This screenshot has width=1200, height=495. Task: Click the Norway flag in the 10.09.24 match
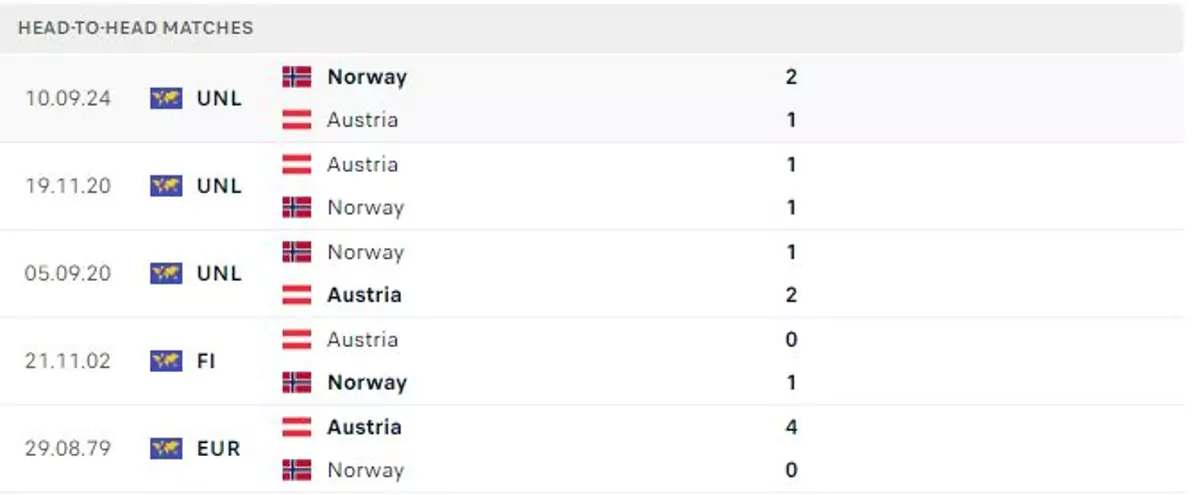(297, 77)
